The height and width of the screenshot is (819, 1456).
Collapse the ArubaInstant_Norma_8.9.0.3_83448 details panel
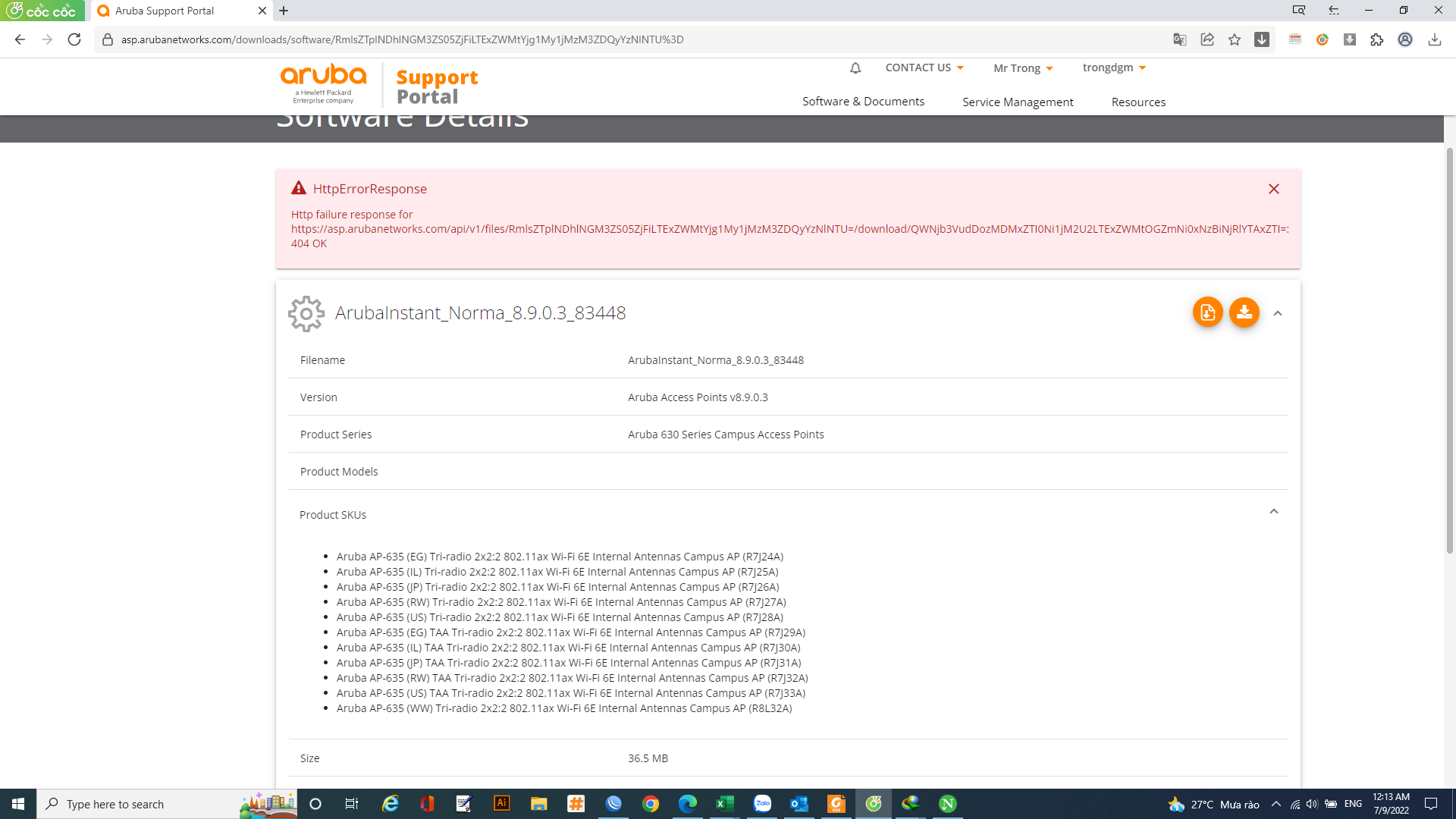point(1277,312)
